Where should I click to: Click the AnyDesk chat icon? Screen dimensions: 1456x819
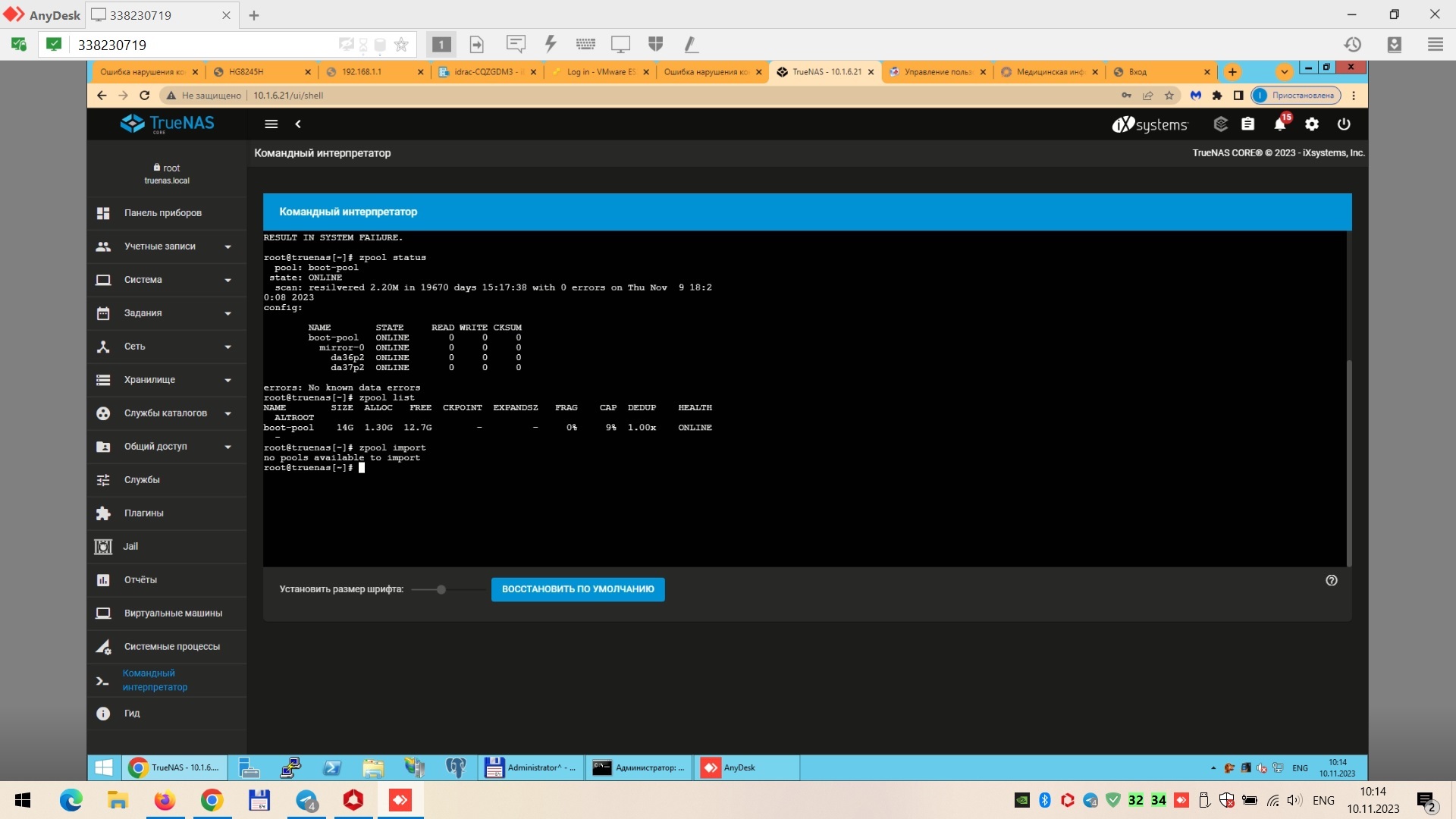click(x=516, y=44)
